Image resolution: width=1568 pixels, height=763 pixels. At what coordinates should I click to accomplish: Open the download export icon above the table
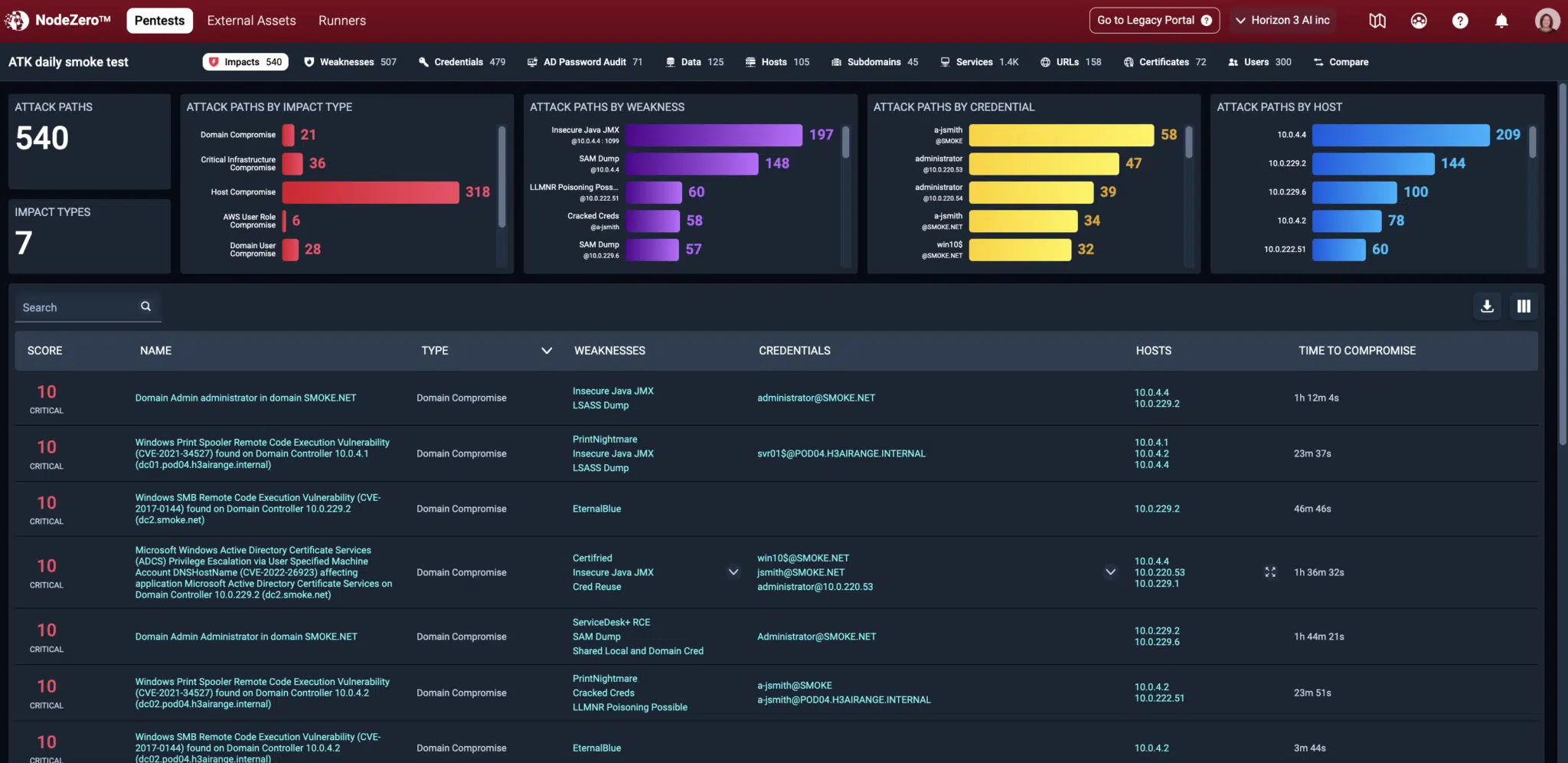[1486, 306]
